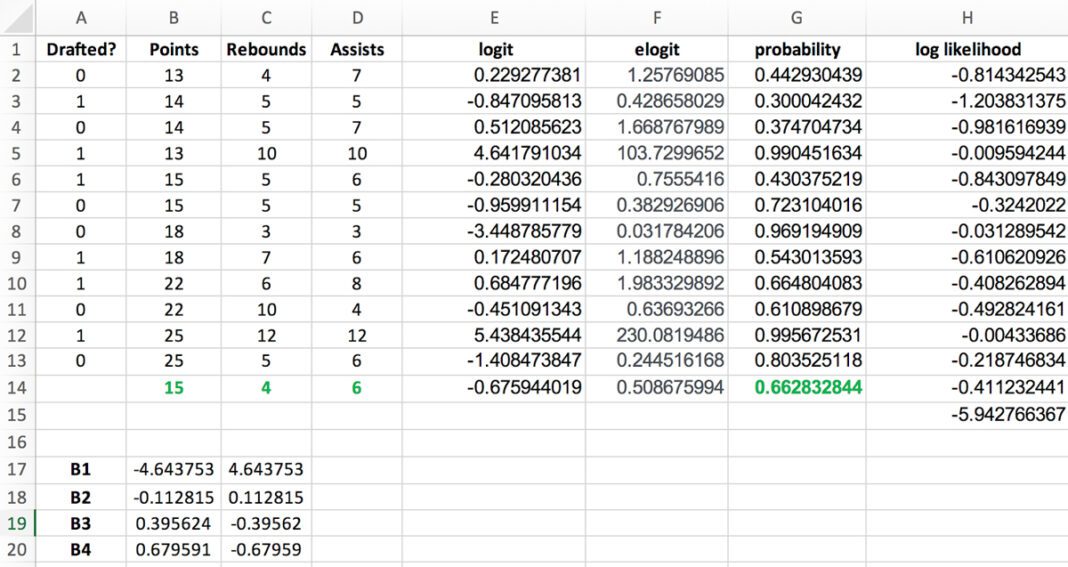This screenshot has width=1068, height=567.
Task: Select row 14 header
Action: [x=17, y=388]
